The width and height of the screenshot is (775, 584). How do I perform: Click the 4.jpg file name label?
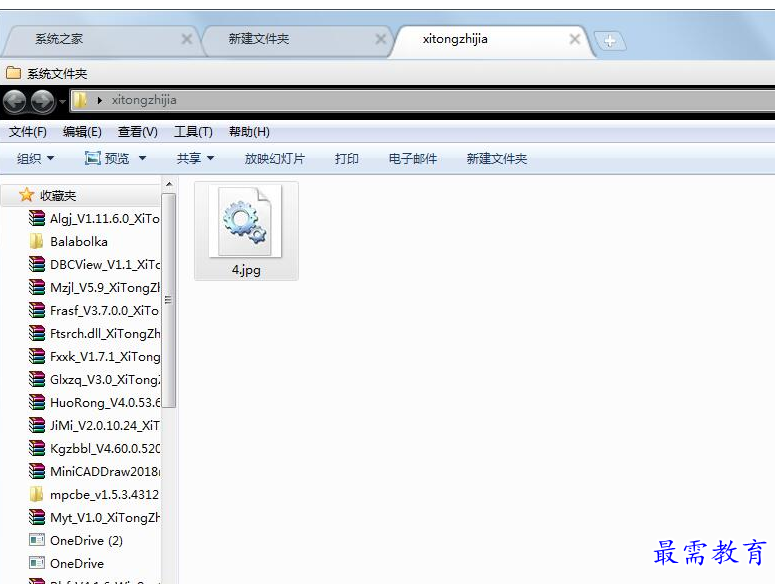[246, 270]
